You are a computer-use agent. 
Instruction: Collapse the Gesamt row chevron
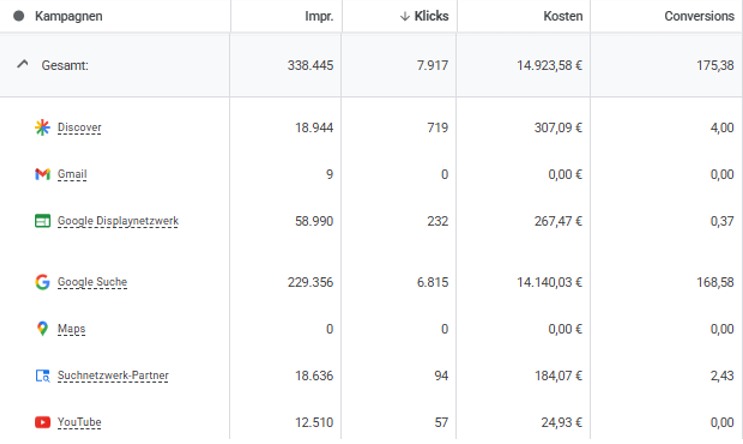click(x=22, y=64)
